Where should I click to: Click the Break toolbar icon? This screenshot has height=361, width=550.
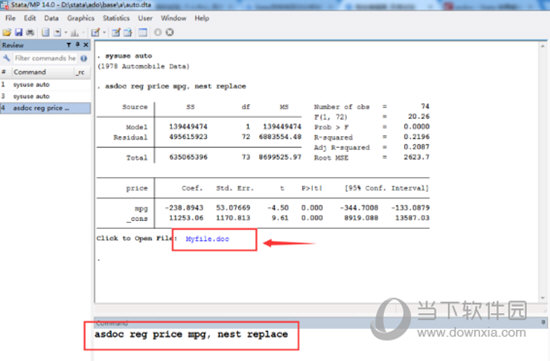170,32
